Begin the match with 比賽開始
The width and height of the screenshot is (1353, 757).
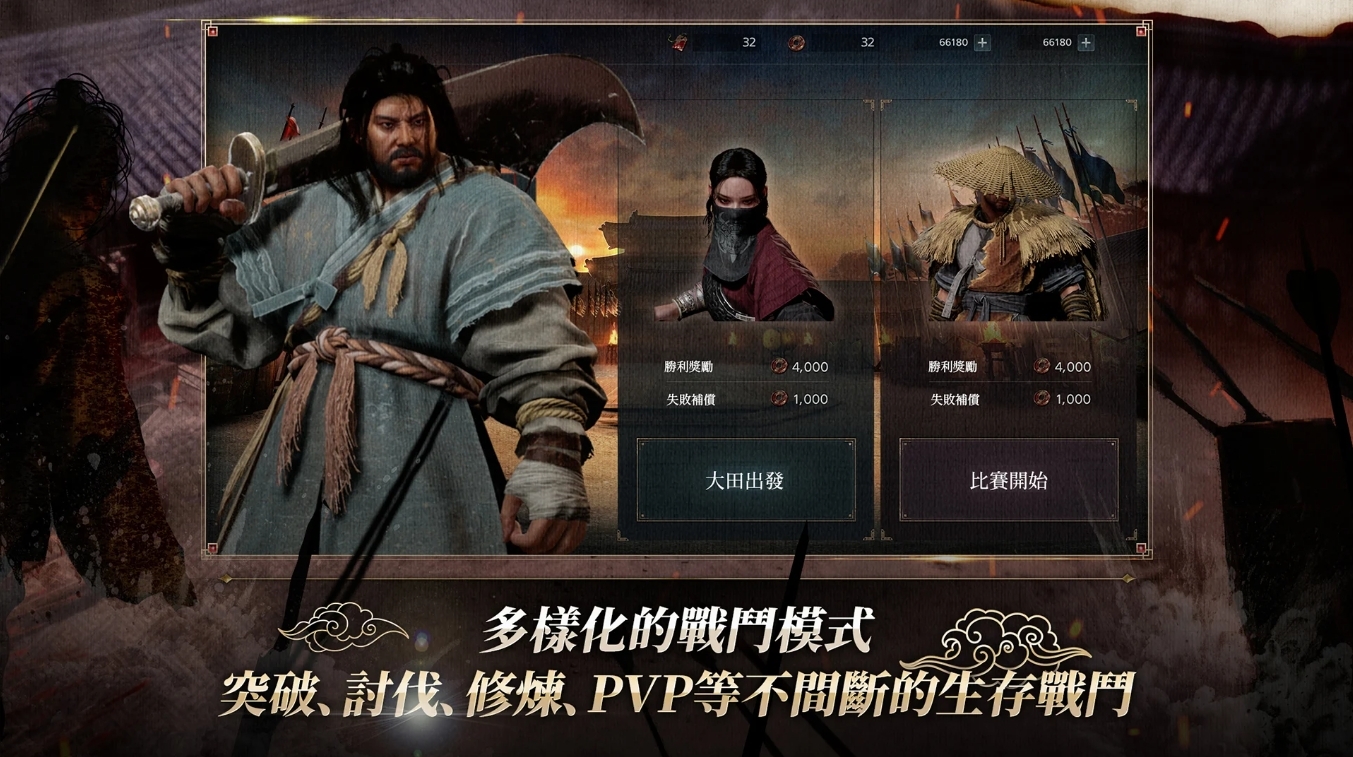coord(1008,480)
